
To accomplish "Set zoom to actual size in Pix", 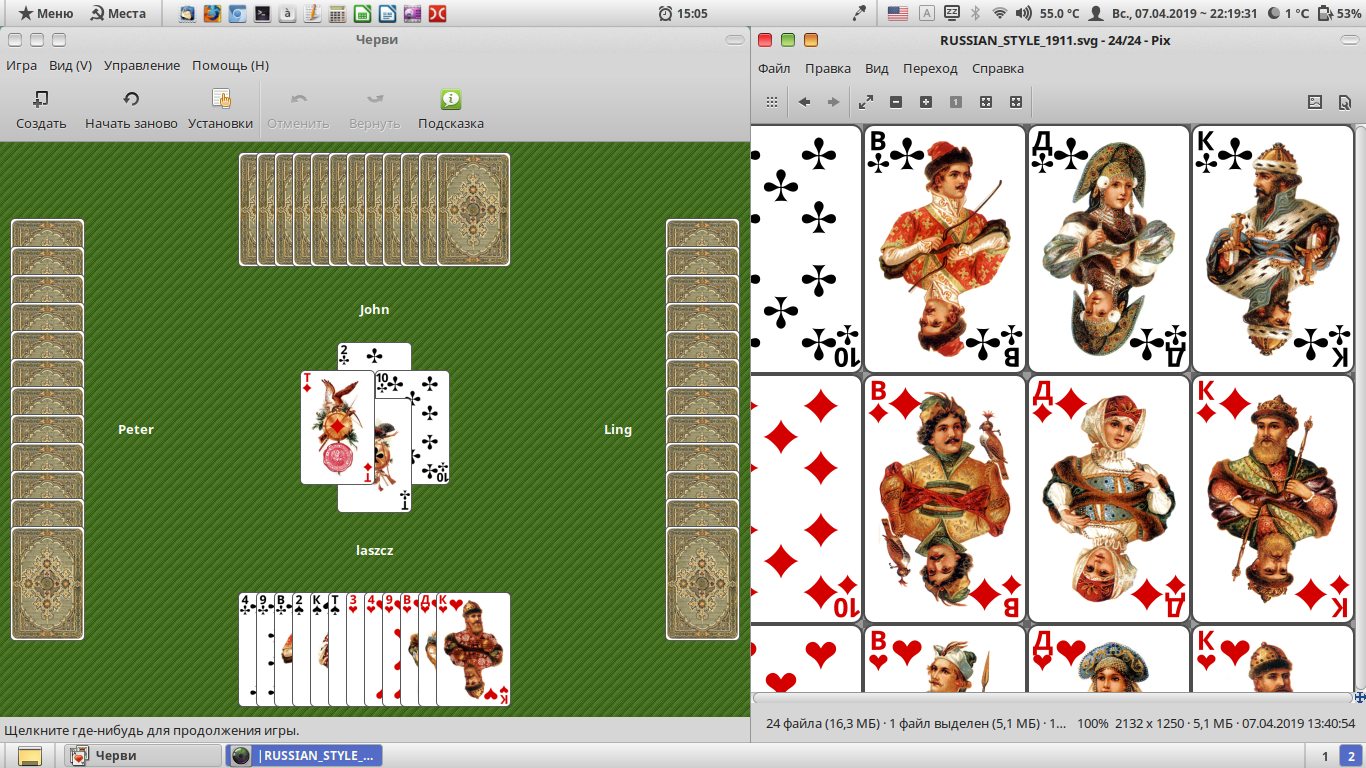I will pos(956,102).
